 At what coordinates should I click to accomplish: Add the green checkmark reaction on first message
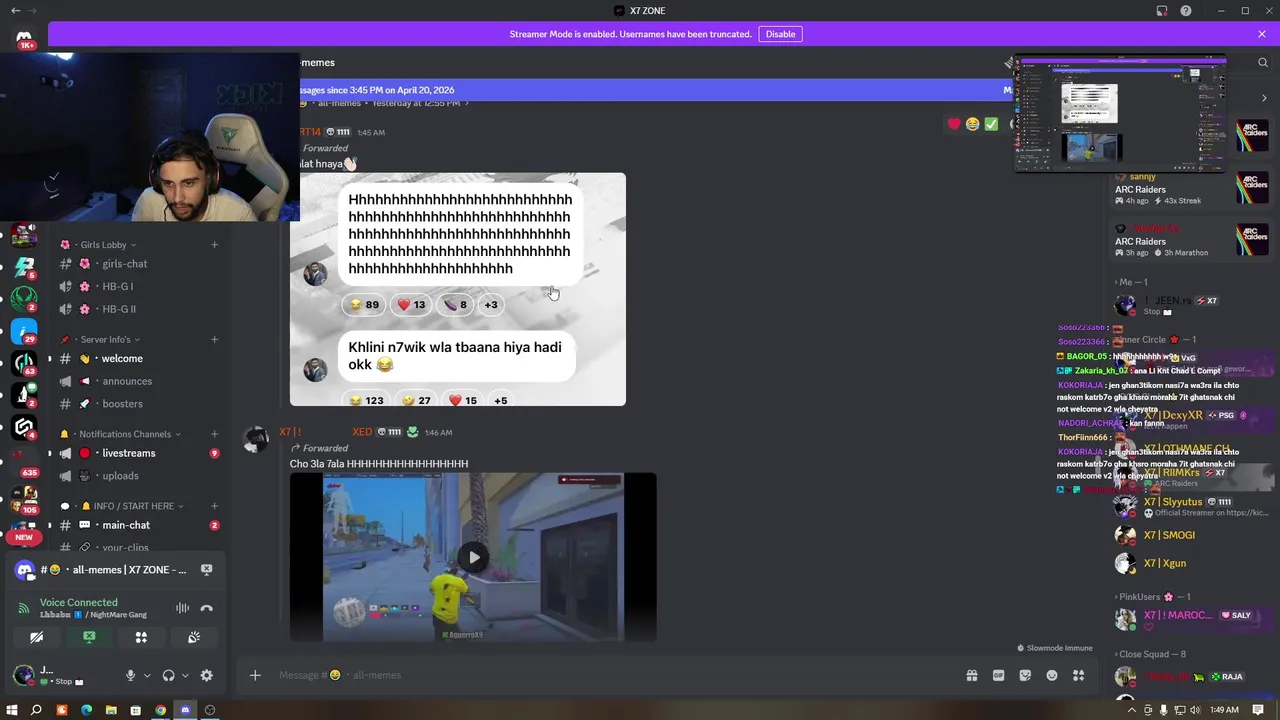(990, 124)
